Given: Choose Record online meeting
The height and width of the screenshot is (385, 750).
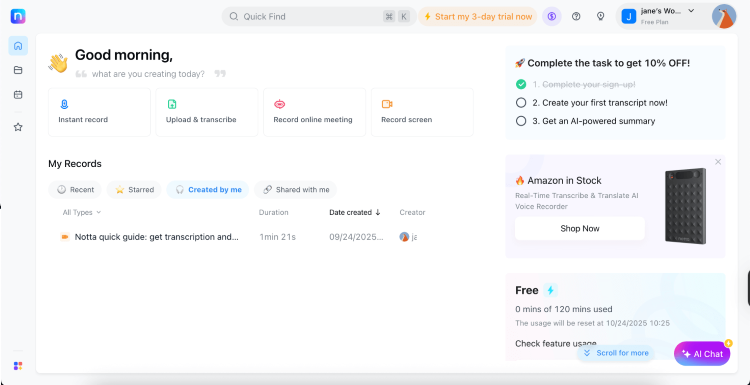Looking at the screenshot, I should pos(315,112).
